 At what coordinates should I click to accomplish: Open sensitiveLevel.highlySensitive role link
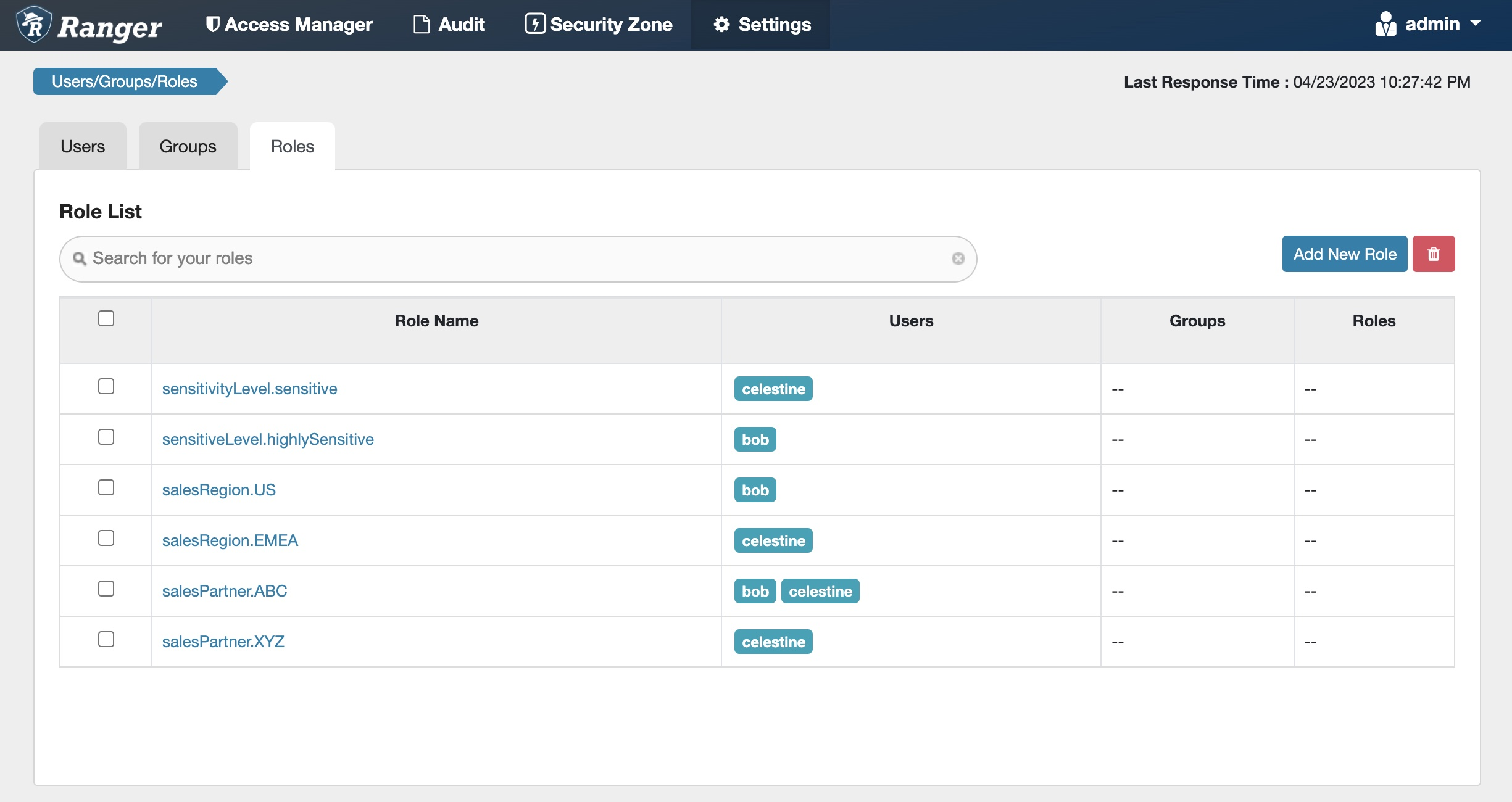click(x=268, y=439)
